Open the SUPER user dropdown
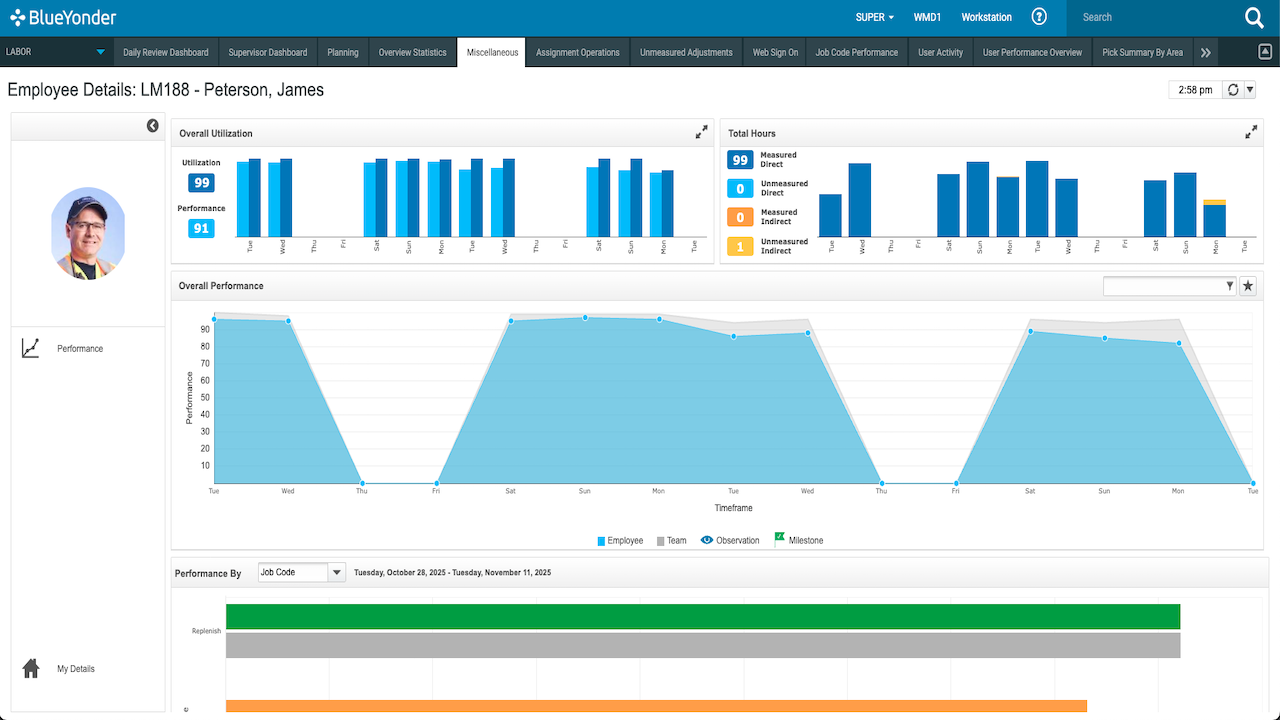Viewport: 1280px width, 720px height. point(875,17)
